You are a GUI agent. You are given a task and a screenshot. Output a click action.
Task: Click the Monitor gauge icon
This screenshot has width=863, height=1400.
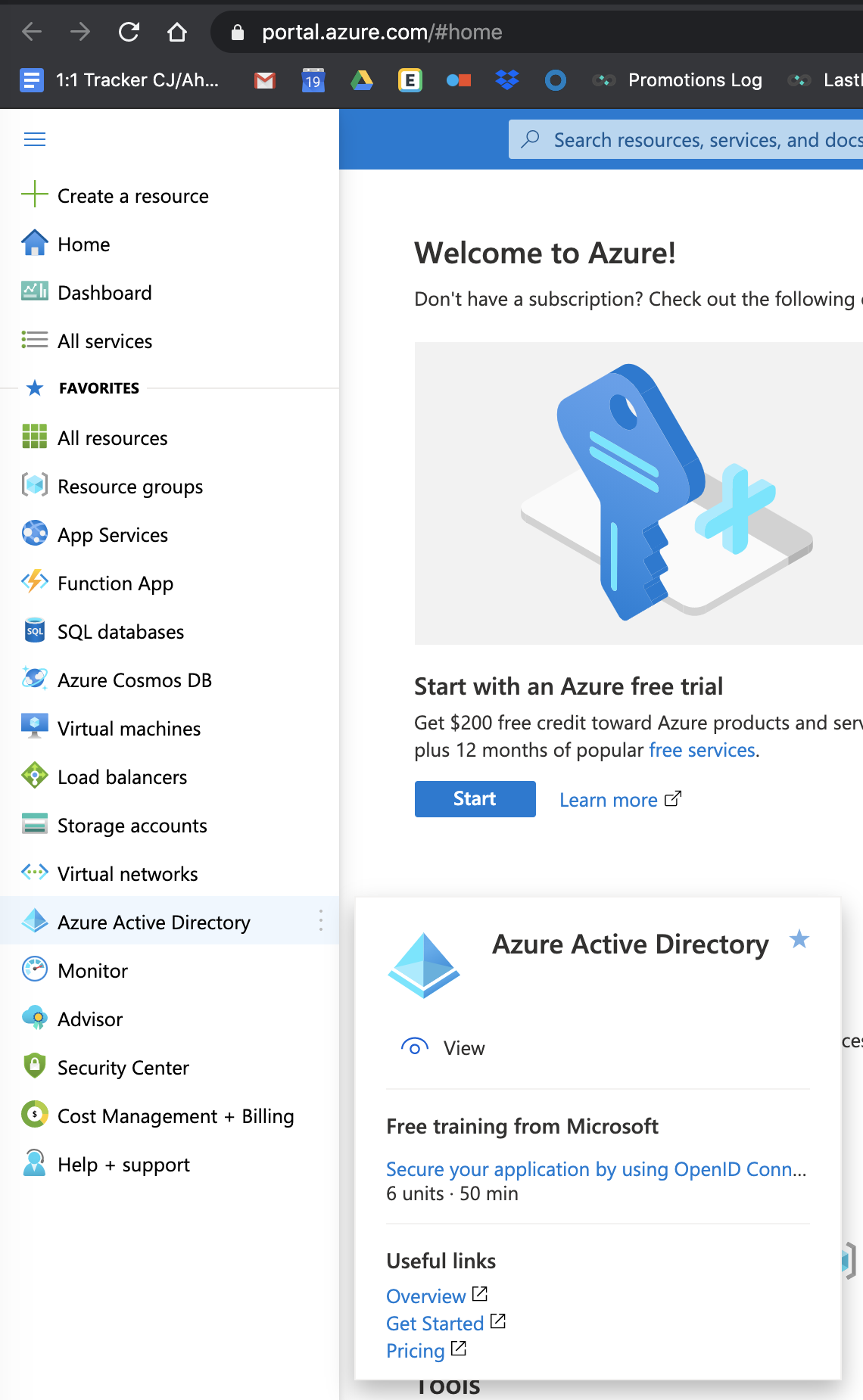[x=35, y=969]
